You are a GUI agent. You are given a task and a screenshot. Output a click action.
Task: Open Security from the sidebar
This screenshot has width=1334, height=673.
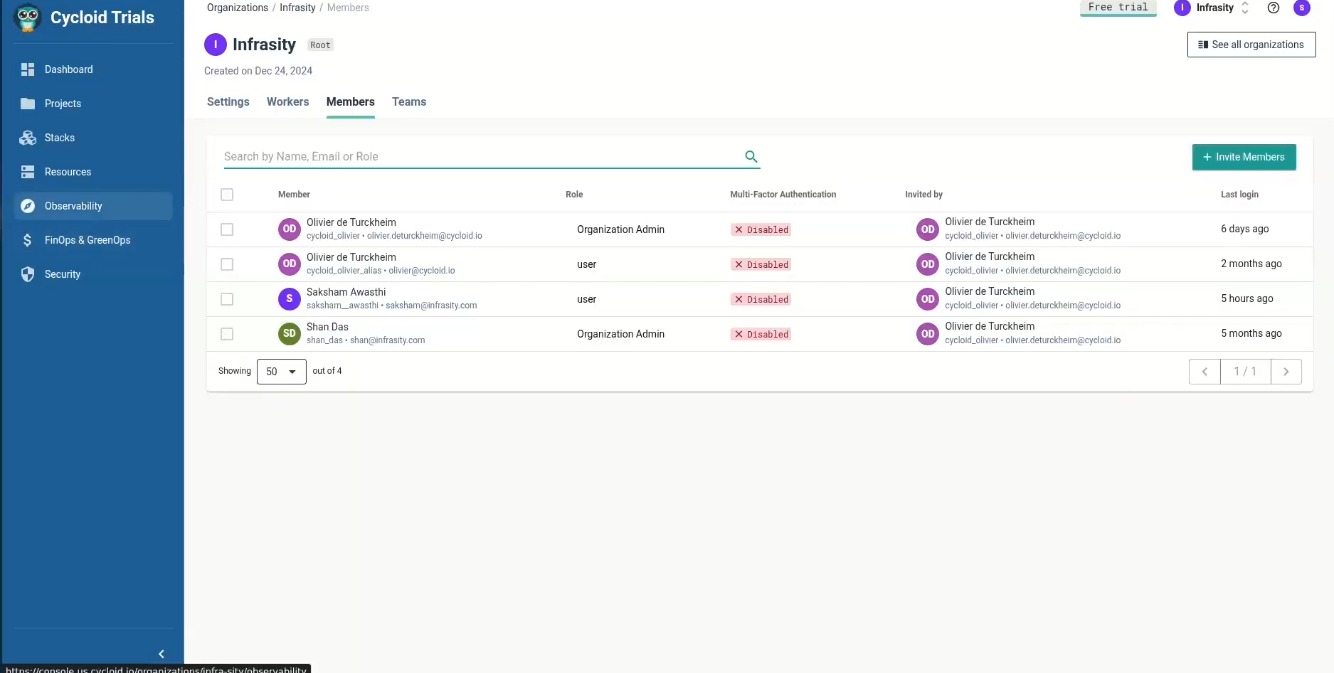click(x=93, y=274)
